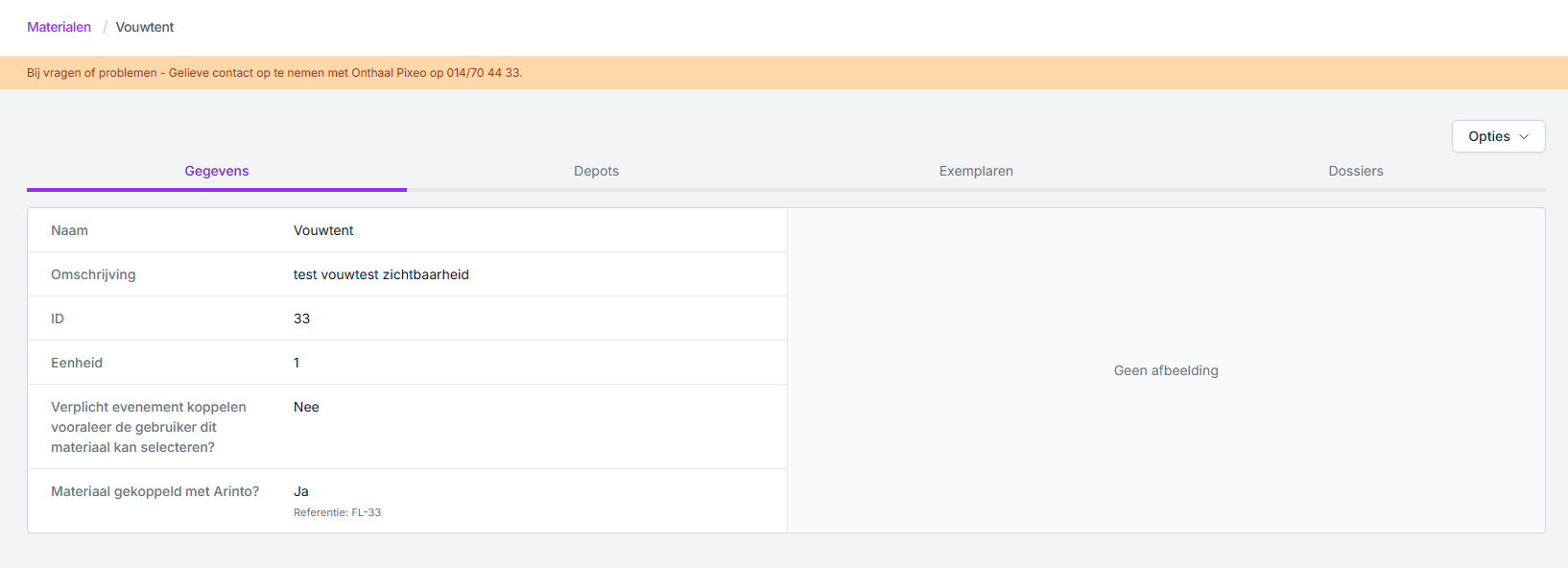Go to the Dossiers tab
This screenshot has width=1568, height=568.
(1355, 171)
